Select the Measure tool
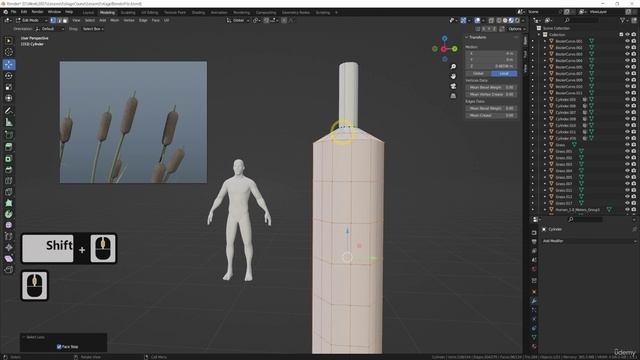The image size is (640, 360). coord(9,122)
